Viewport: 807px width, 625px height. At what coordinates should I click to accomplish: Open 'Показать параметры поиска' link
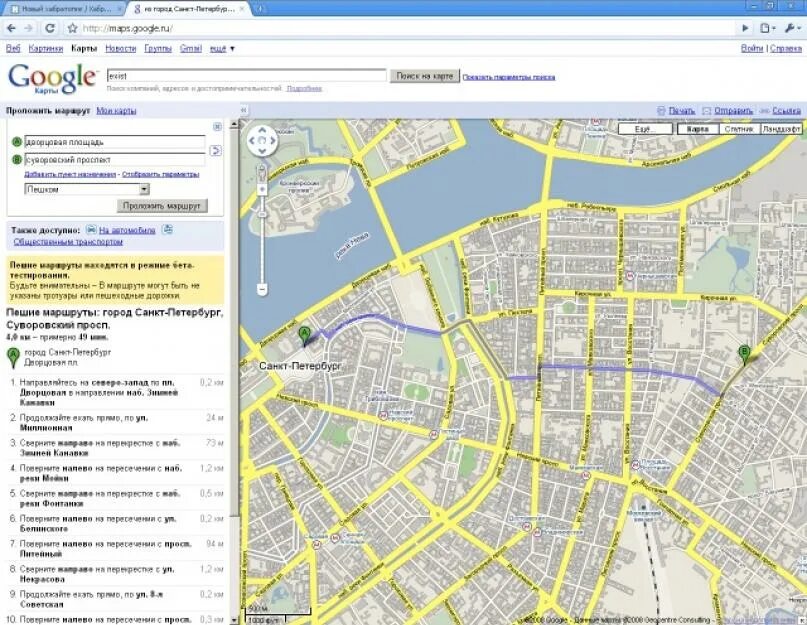point(508,77)
